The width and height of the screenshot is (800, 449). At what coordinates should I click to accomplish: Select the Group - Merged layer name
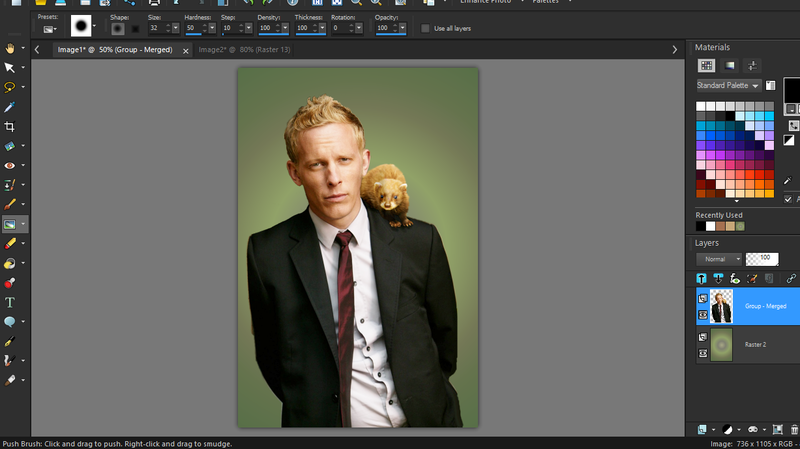point(765,306)
